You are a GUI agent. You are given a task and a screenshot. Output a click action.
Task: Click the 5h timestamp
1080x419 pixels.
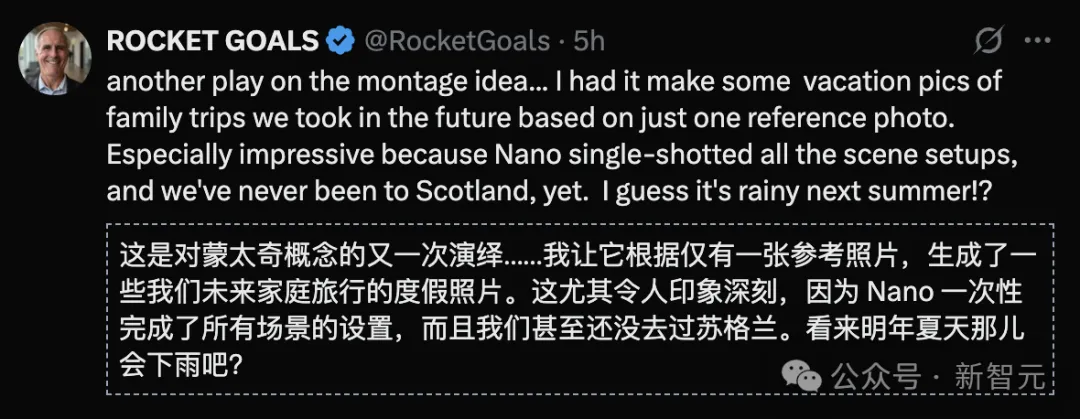(x=589, y=41)
